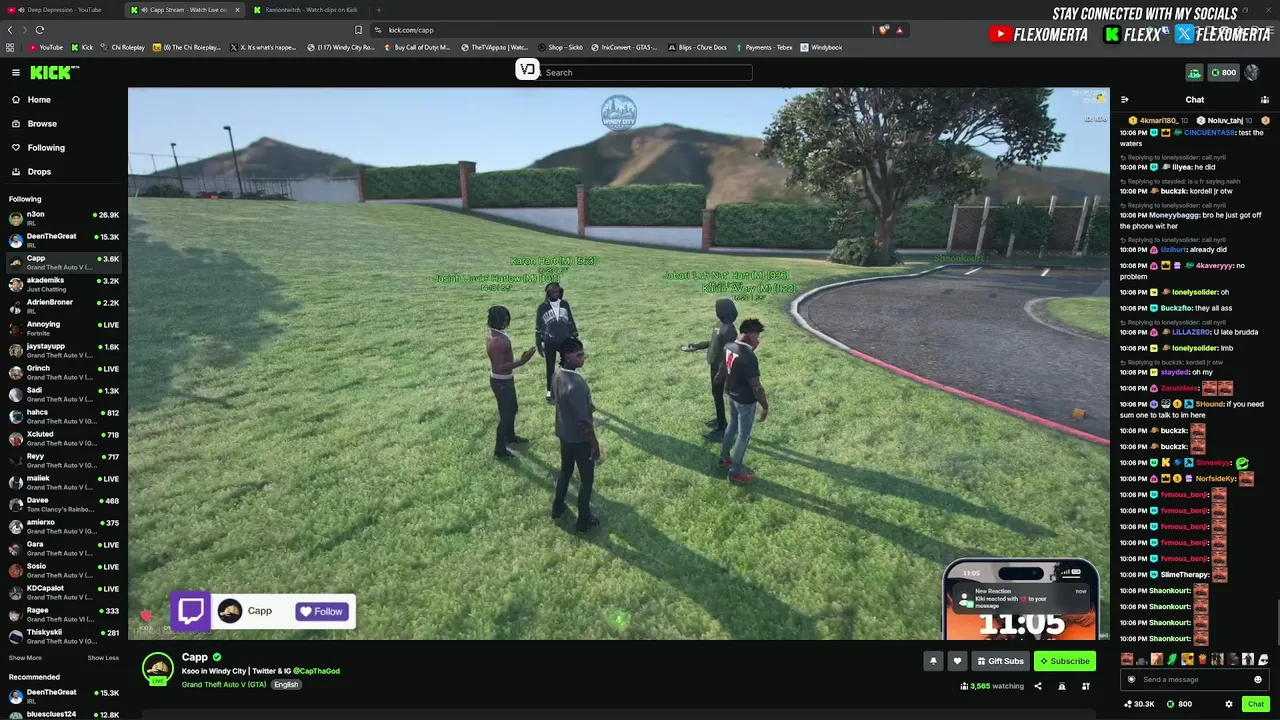
Task: Reload the page
Action: click(40, 30)
